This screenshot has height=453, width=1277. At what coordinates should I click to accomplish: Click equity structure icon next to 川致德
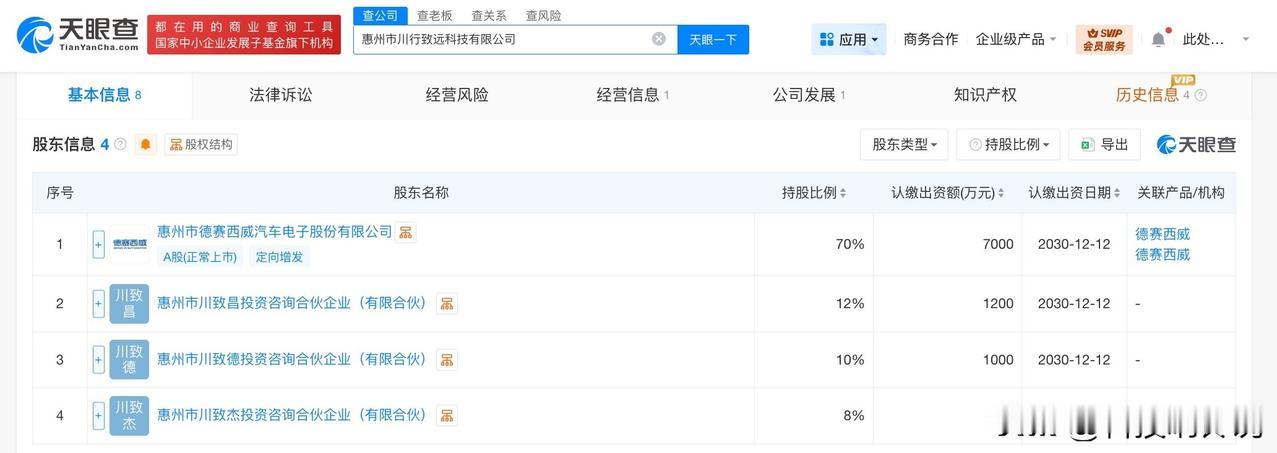coord(446,359)
